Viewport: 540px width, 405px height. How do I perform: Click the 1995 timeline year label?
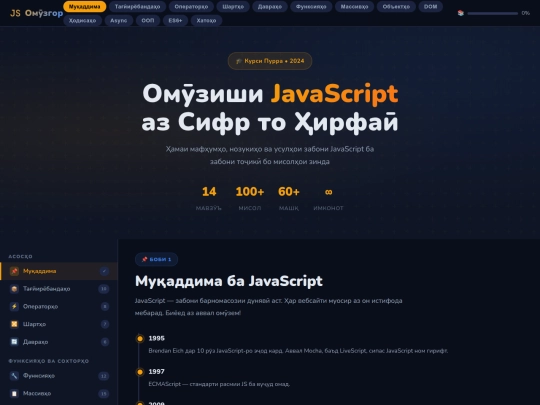pos(156,338)
